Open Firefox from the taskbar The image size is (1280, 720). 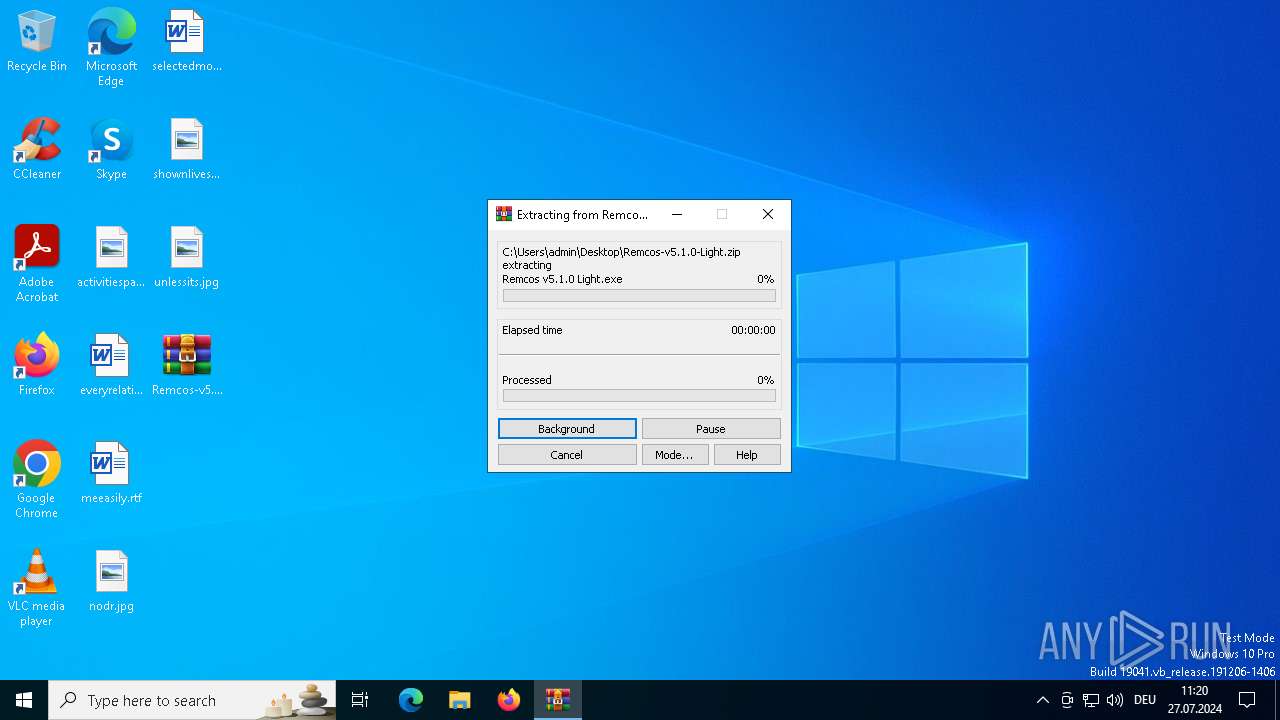point(508,700)
